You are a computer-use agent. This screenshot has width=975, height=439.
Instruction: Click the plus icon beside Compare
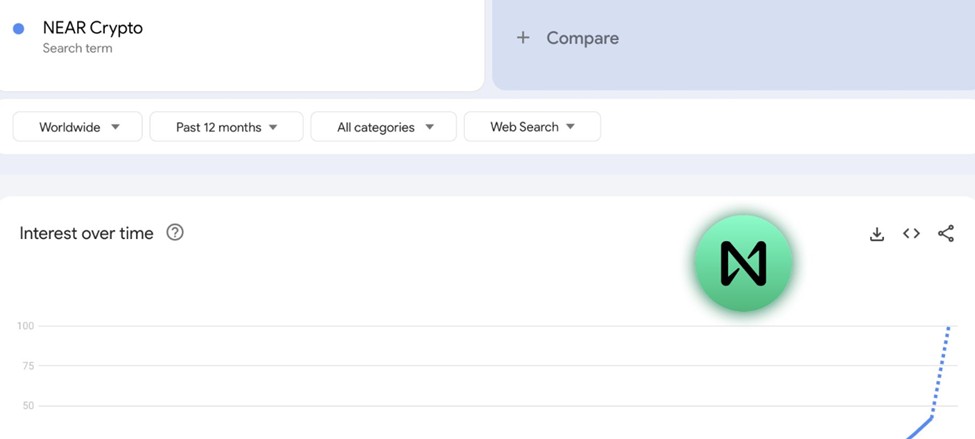pos(523,38)
